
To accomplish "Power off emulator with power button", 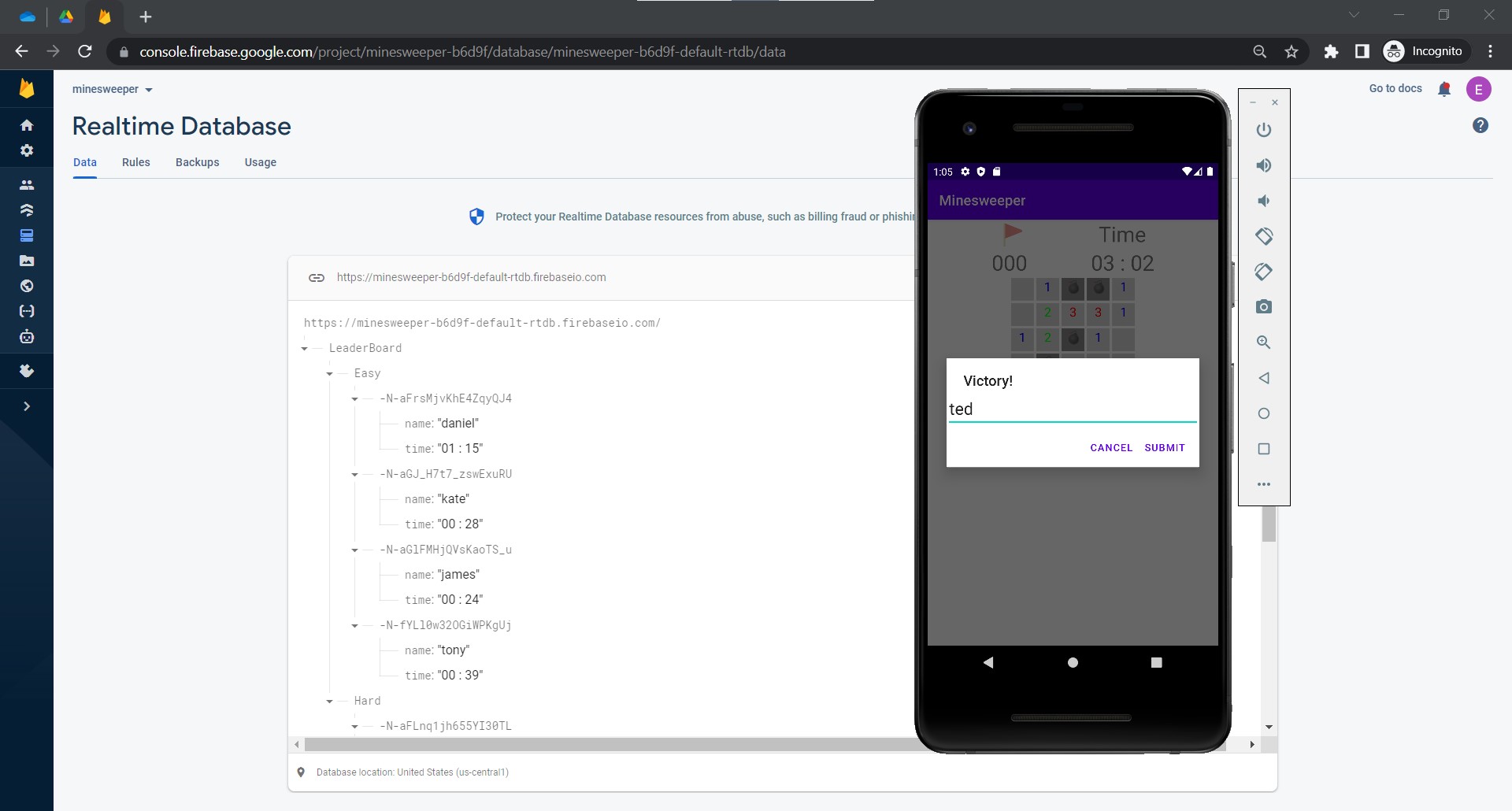I will 1264,130.
